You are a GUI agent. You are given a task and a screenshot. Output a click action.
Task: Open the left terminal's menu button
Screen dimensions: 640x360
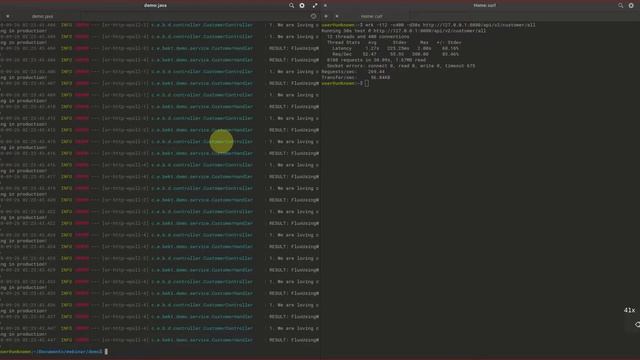[302, 6]
